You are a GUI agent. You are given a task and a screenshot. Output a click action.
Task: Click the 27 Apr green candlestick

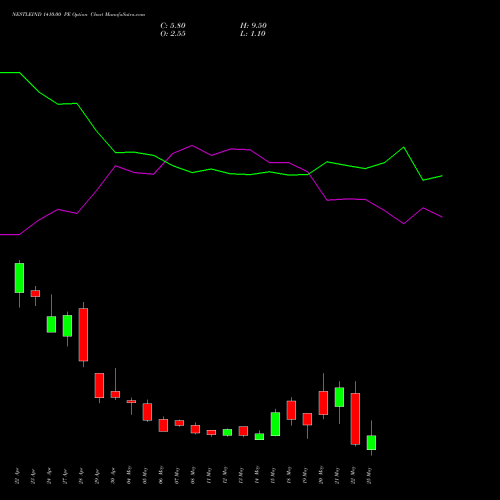(x=67, y=326)
